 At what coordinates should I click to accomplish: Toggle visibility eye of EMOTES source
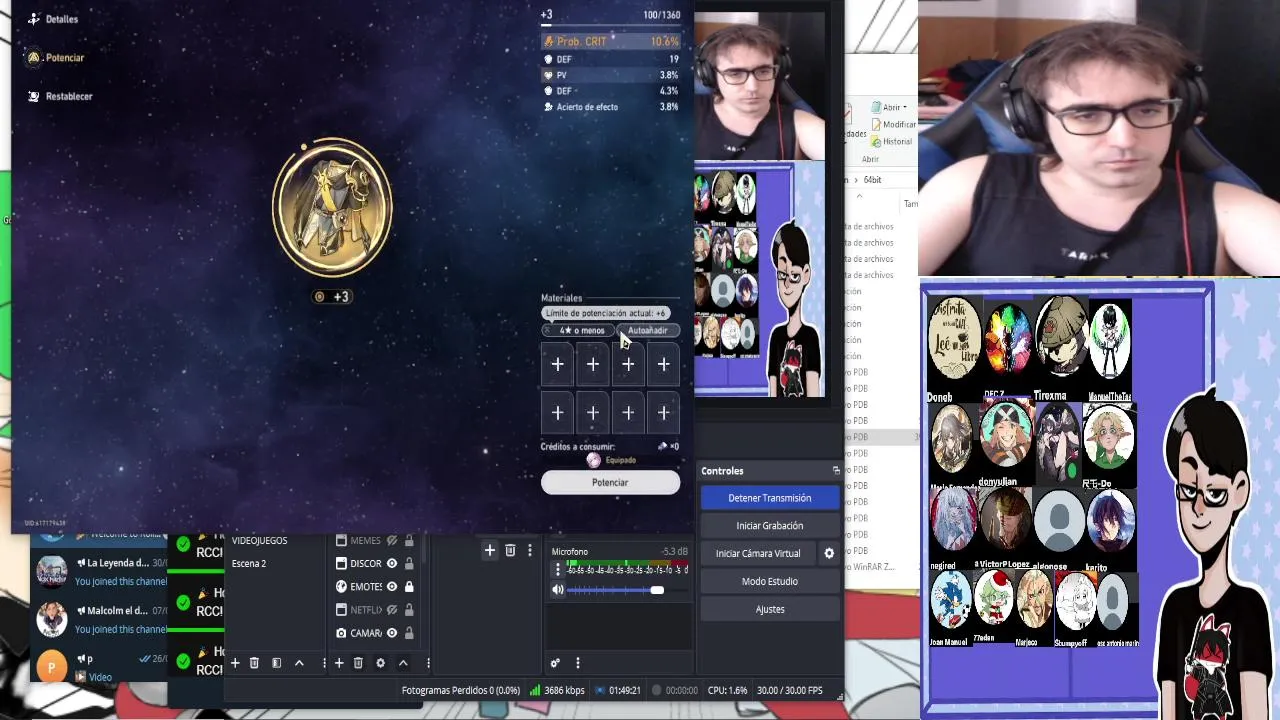[x=392, y=587]
